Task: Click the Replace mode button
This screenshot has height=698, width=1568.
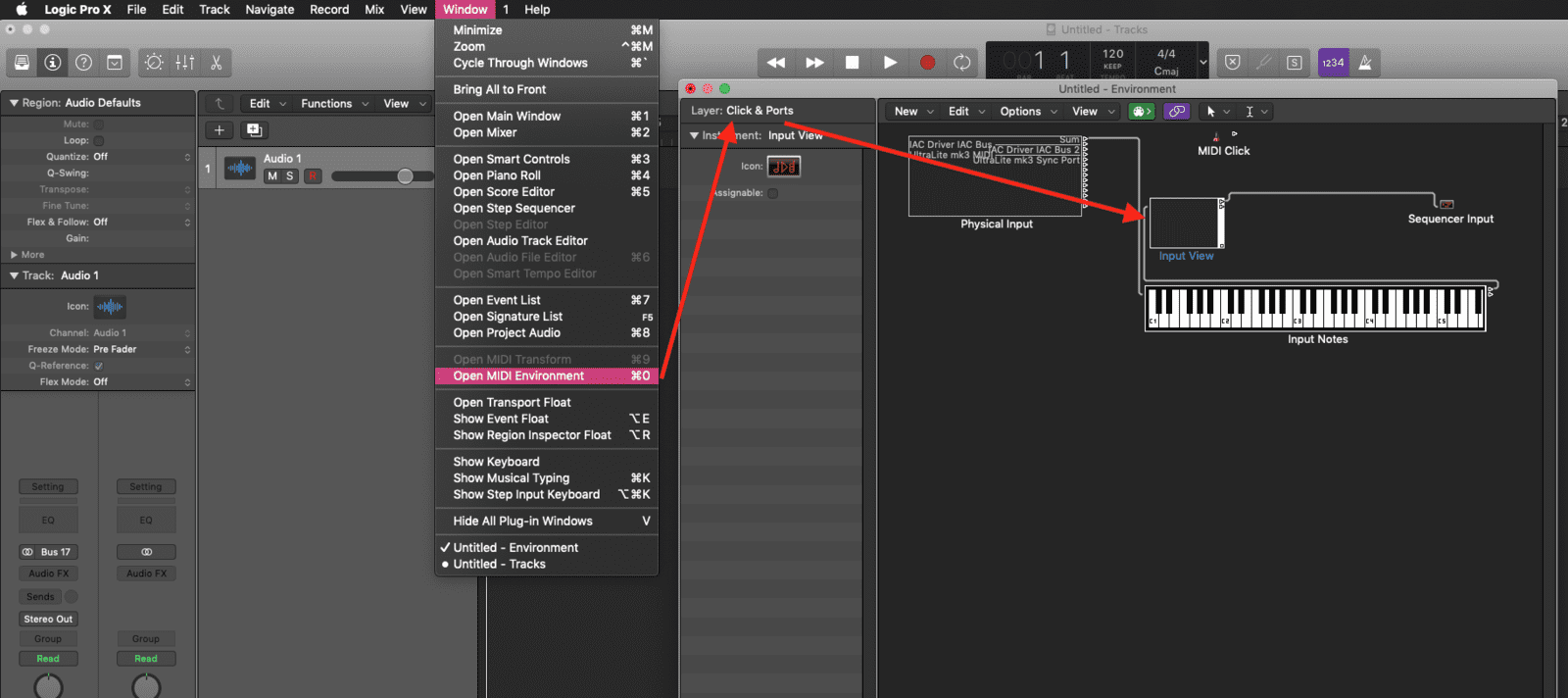Action: (x=1233, y=63)
